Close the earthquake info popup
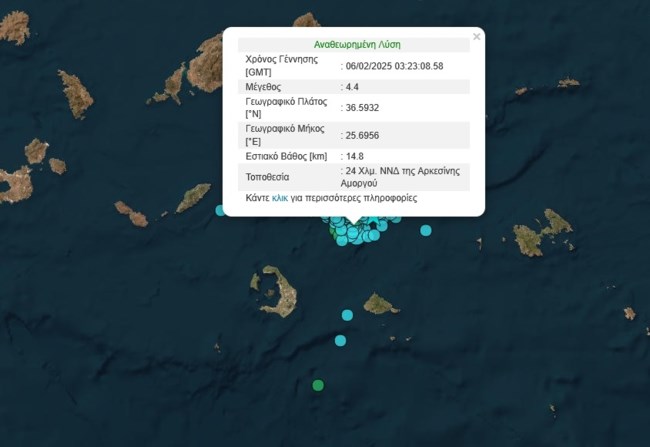The height and width of the screenshot is (447, 650). pos(476,37)
